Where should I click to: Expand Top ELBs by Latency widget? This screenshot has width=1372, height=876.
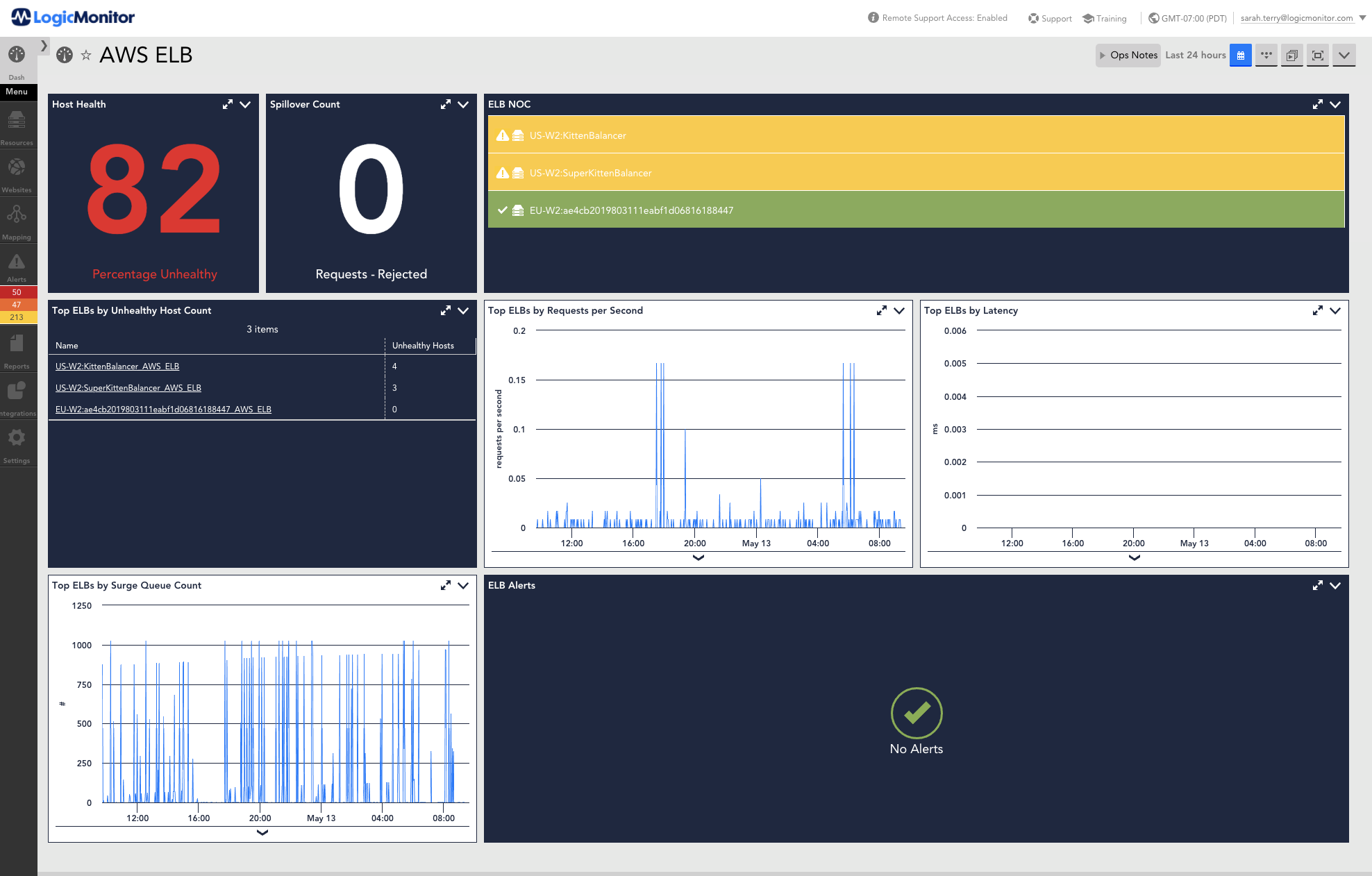click(x=1317, y=310)
